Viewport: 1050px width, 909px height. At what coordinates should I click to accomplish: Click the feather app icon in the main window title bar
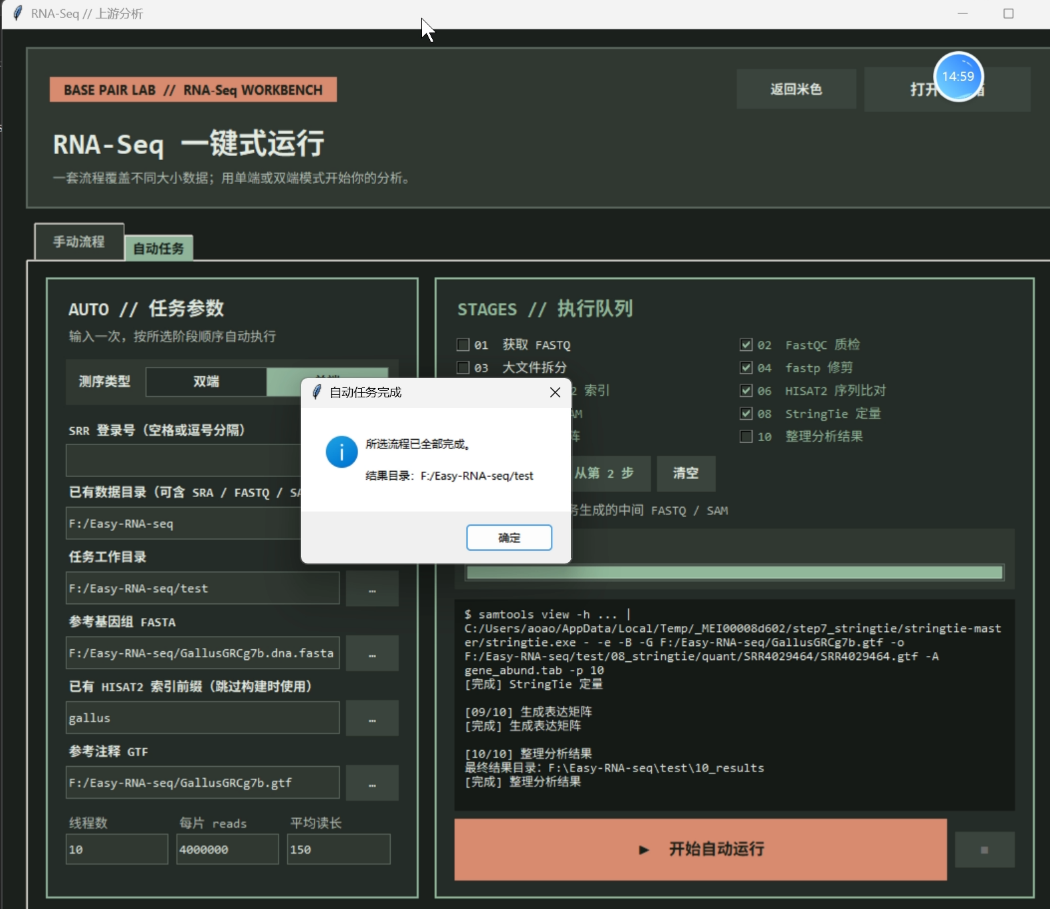point(18,13)
